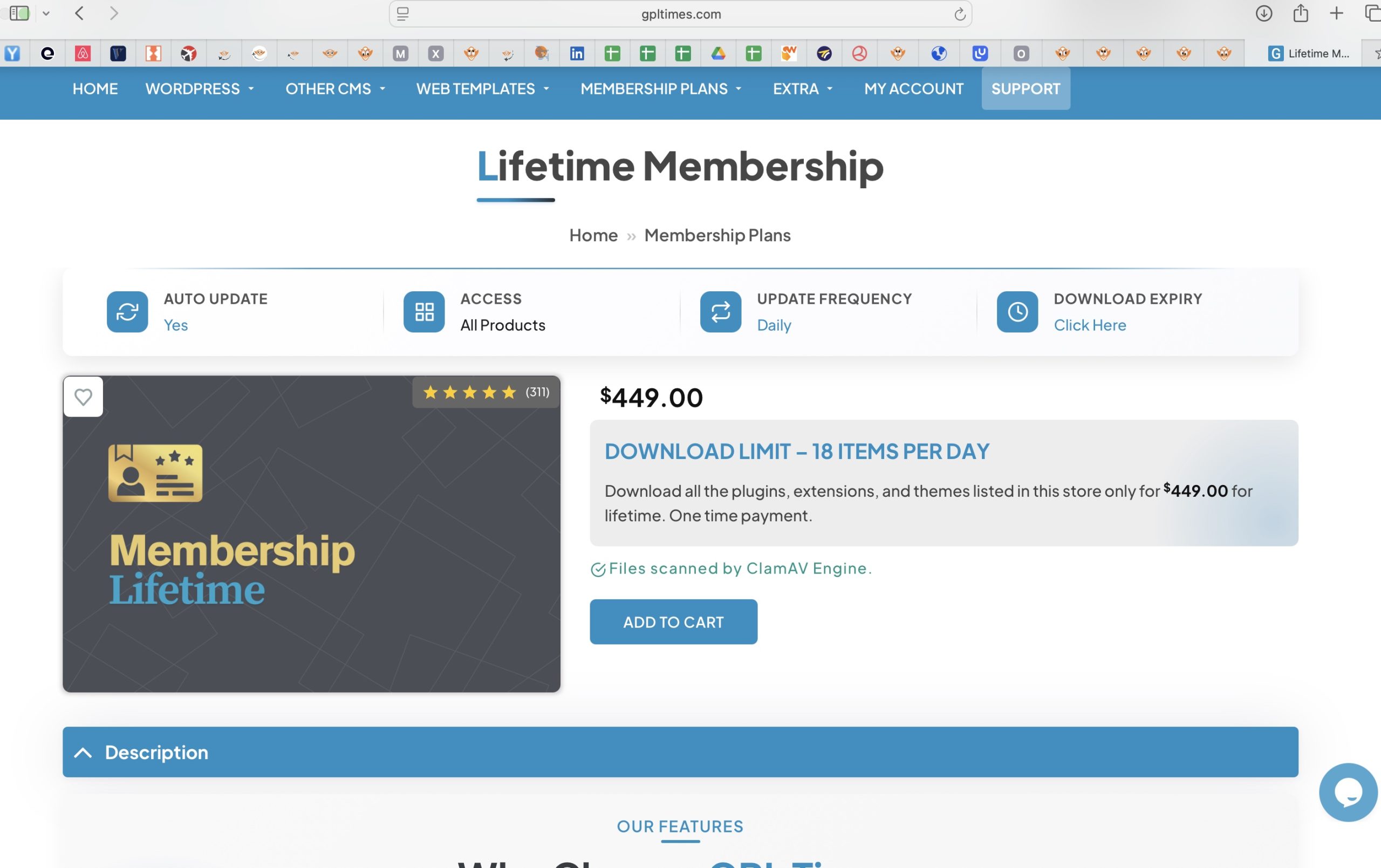Open the gray X favicon tab
The image size is (1381, 868).
pyautogui.click(x=436, y=53)
